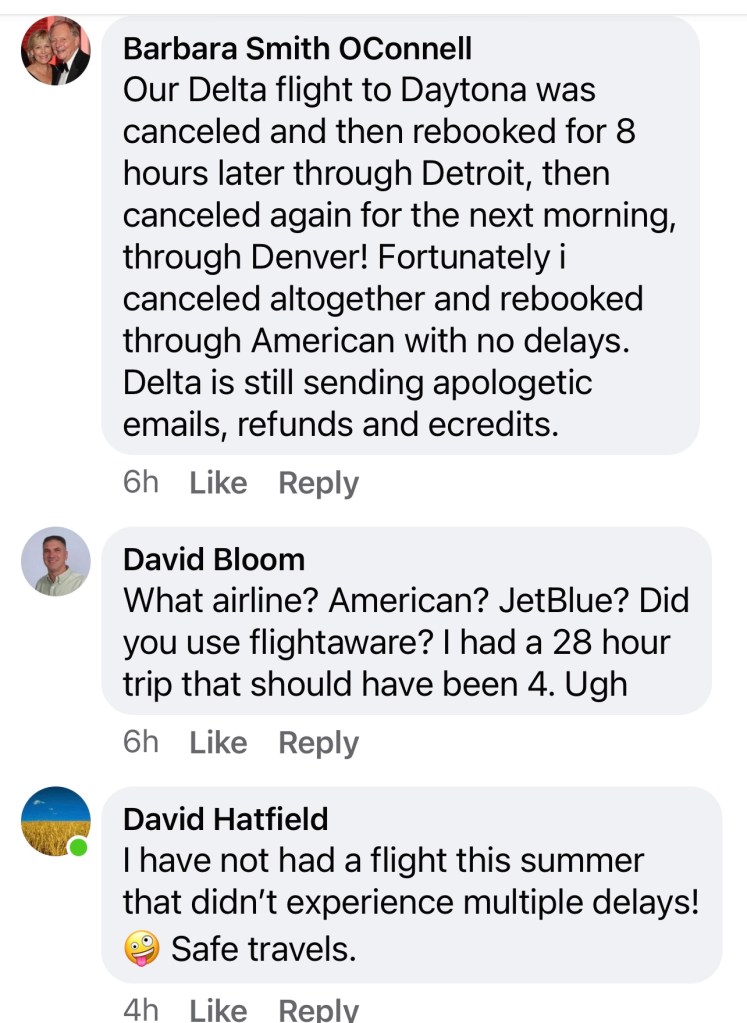
Task: Select David Bloom's 28 hour trip comment
Action: tap(405, 642)
